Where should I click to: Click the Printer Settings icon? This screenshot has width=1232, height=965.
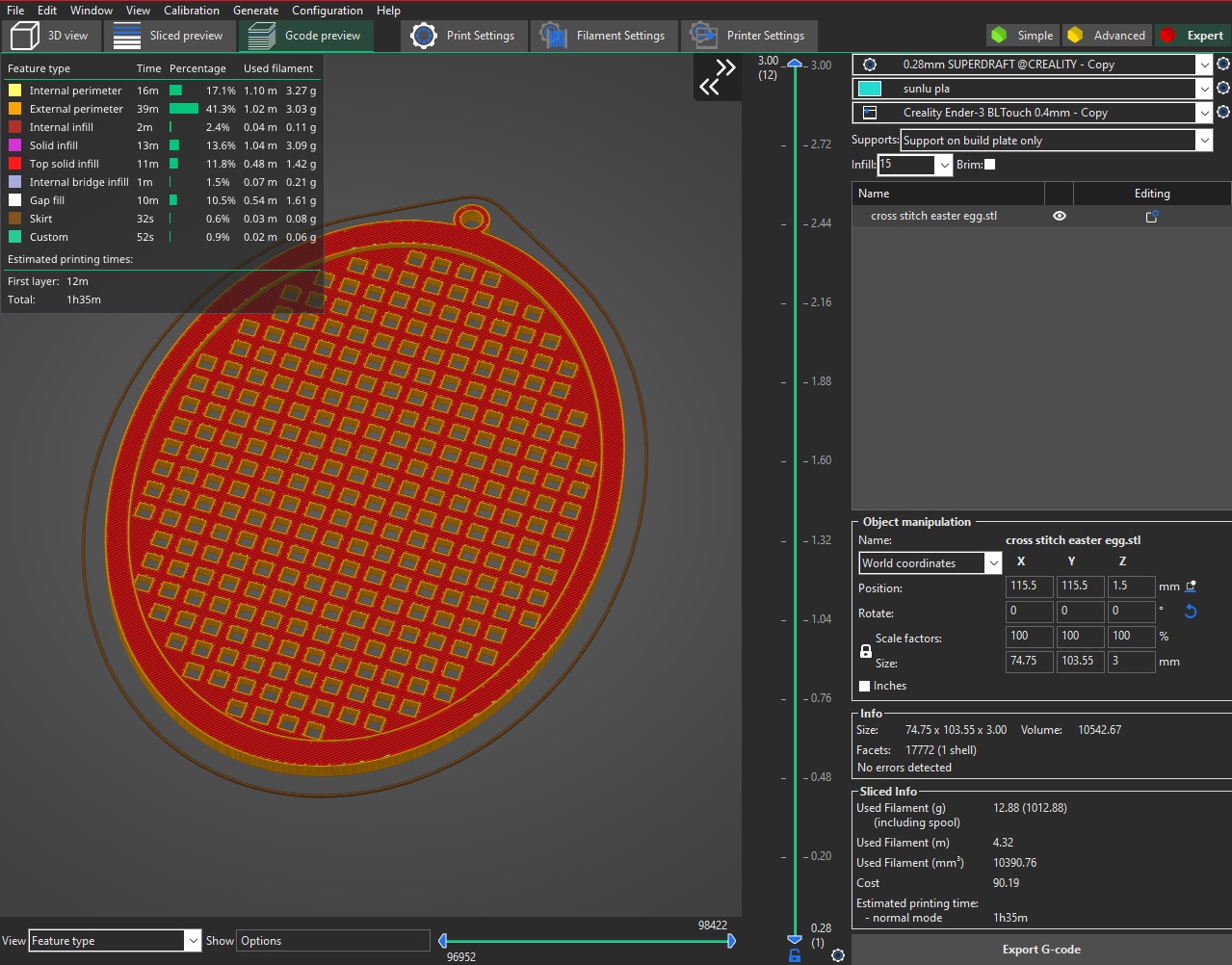tap(704, 36)
